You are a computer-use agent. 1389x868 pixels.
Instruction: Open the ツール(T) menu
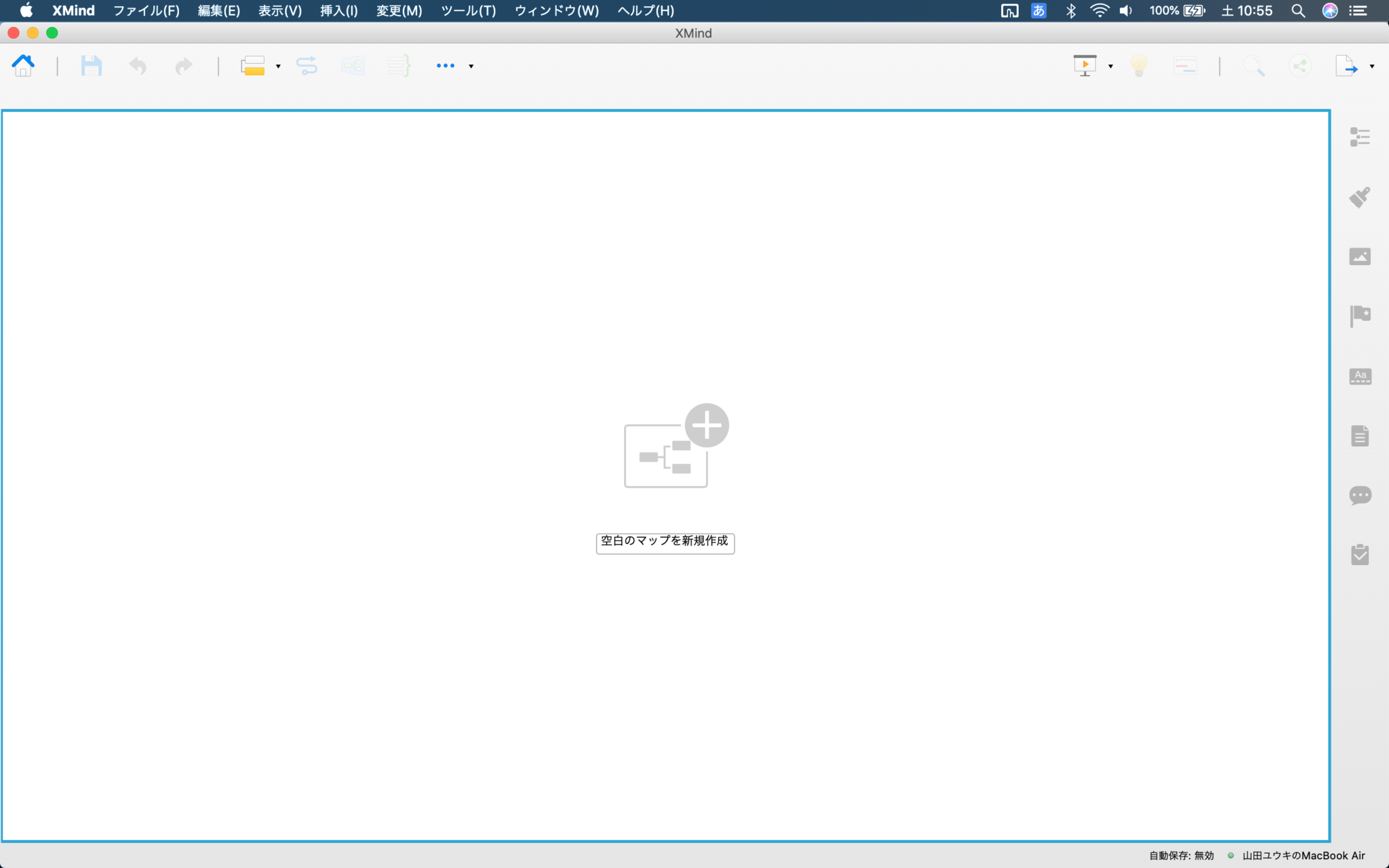pyautogui.click(x=468, y=11)
